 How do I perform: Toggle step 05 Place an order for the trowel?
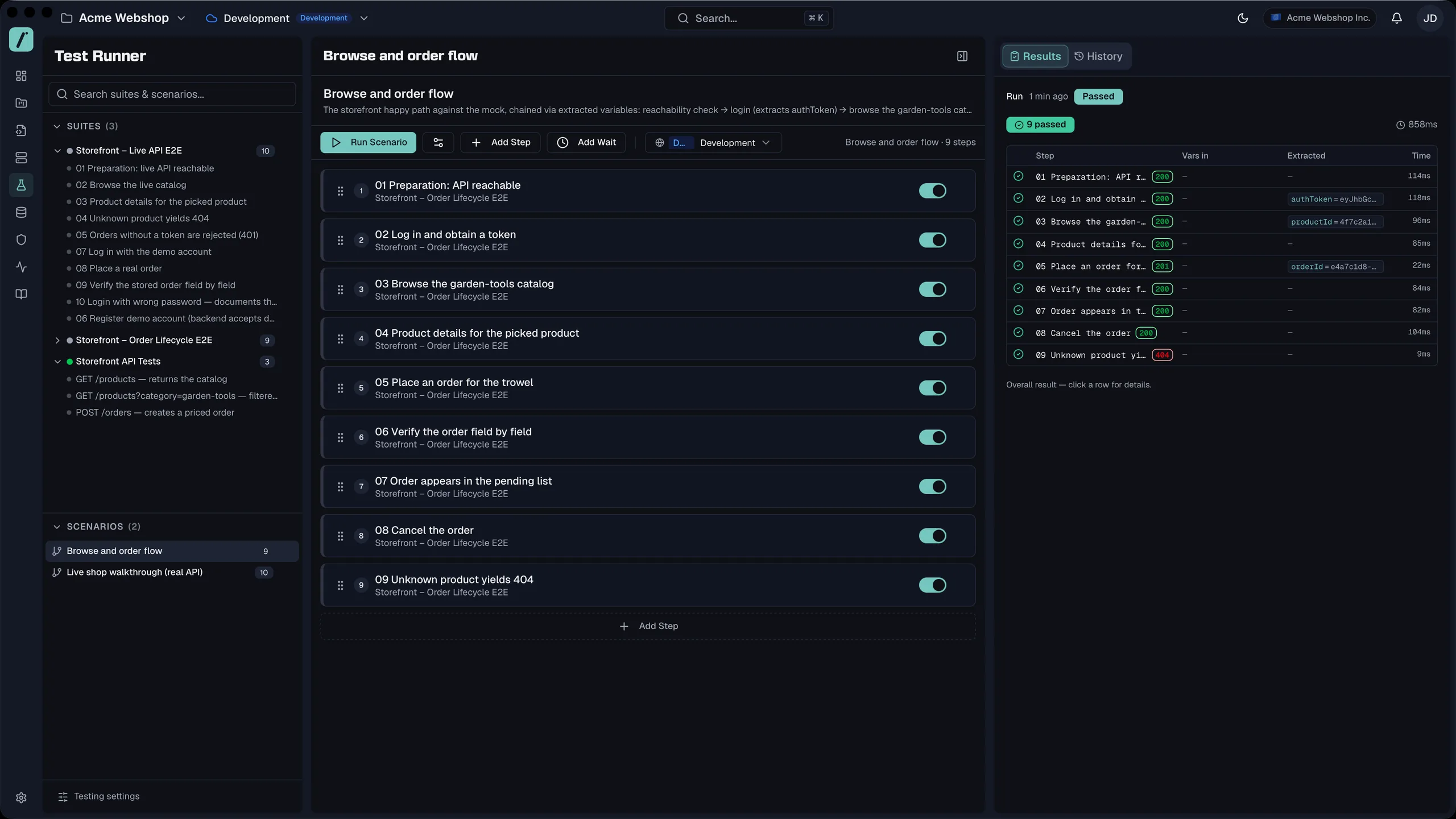click(x=933, y=388)
